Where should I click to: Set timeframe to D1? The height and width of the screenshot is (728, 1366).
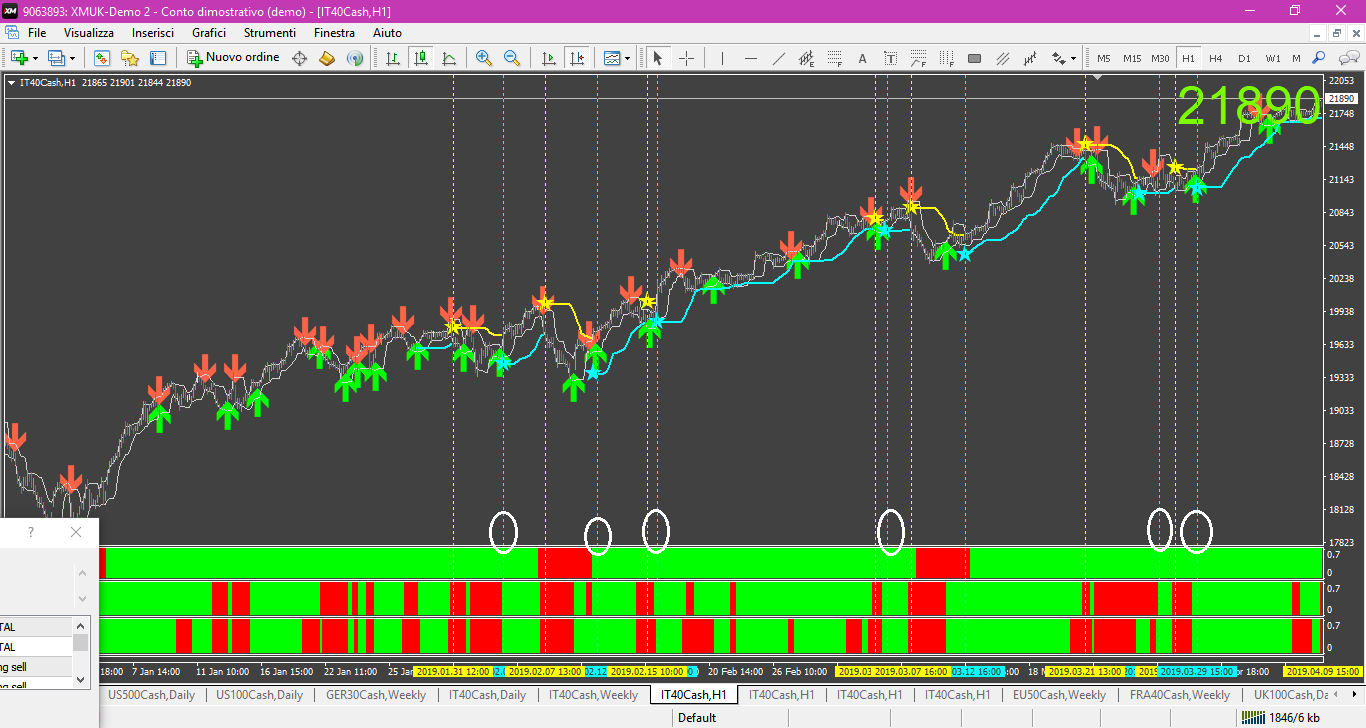tap(1244, 58)
